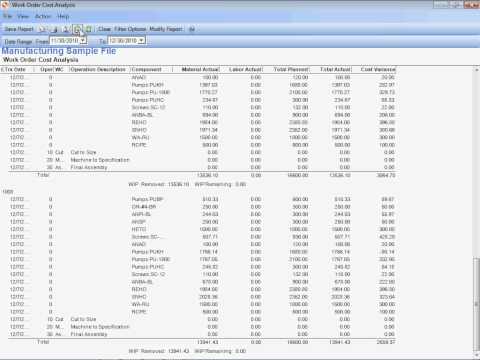Click the highlighted toolbar icon under the mouse cursor
Viewport: 480px width, 360px height.
(77, 29)
